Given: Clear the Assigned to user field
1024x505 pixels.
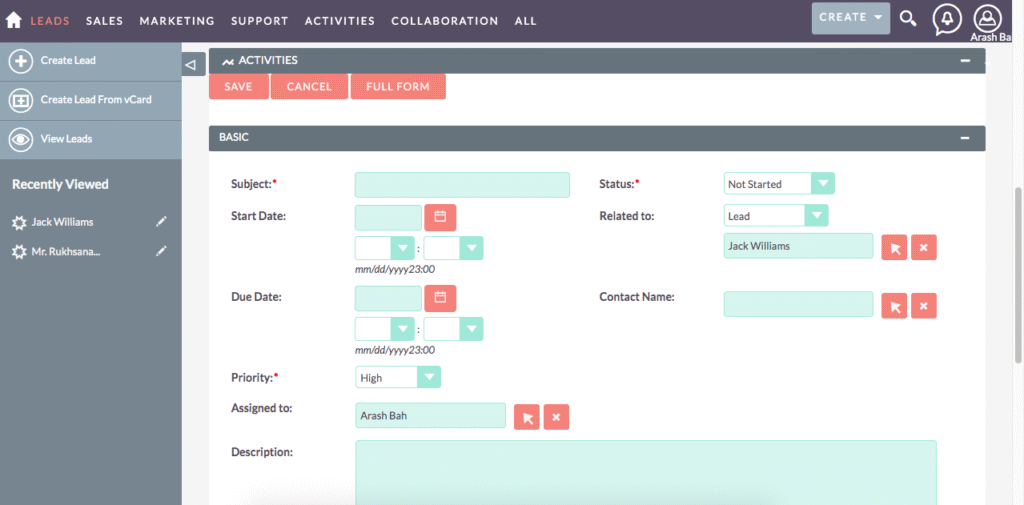Looking at the screenshot, I should point(556,417).
